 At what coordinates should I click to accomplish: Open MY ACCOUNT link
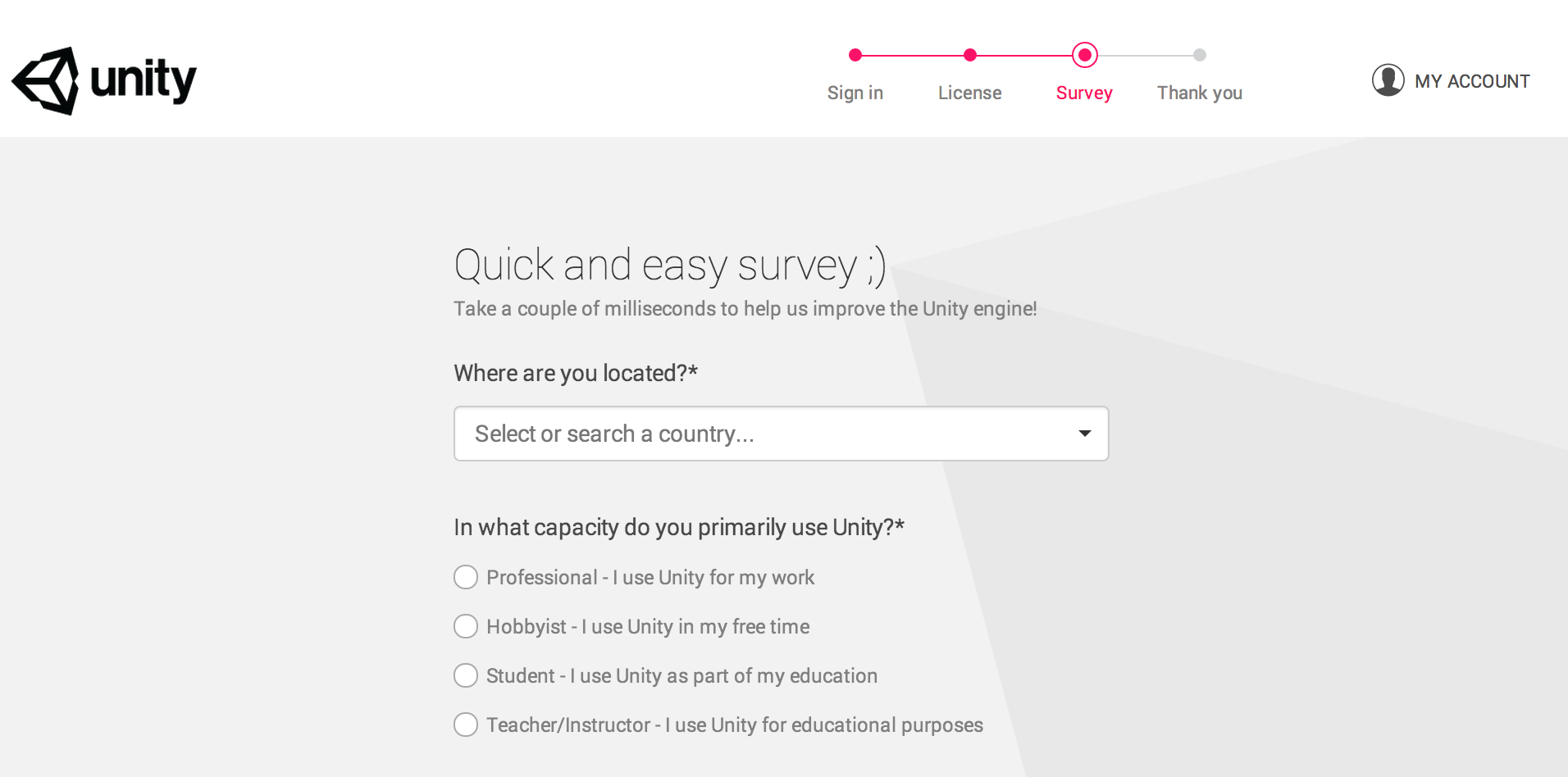[1472, 81]
